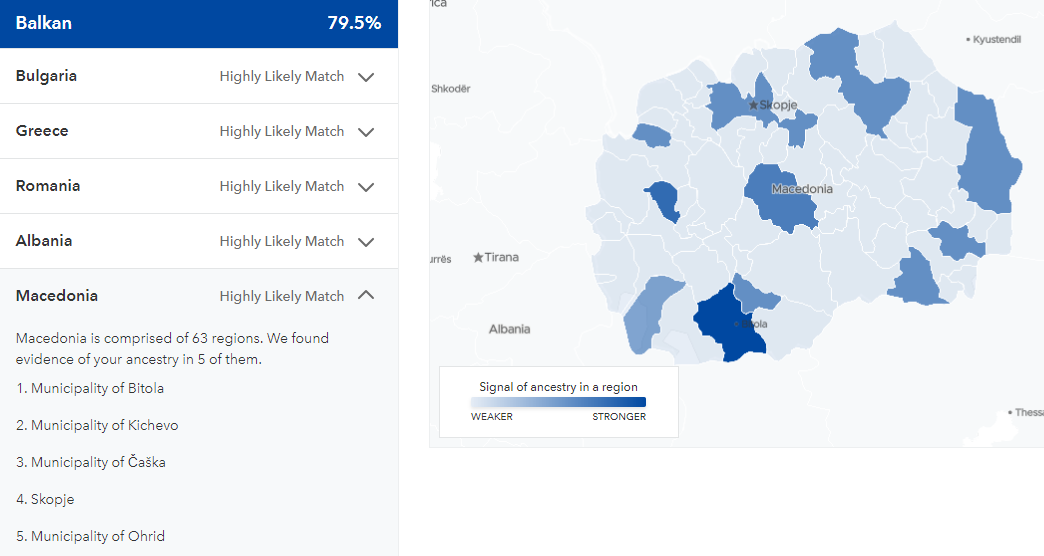The height and width of the screenshot is (556, 1044).
Task: Click the Skopje star marker on map
Action: [x=753, y=105]
